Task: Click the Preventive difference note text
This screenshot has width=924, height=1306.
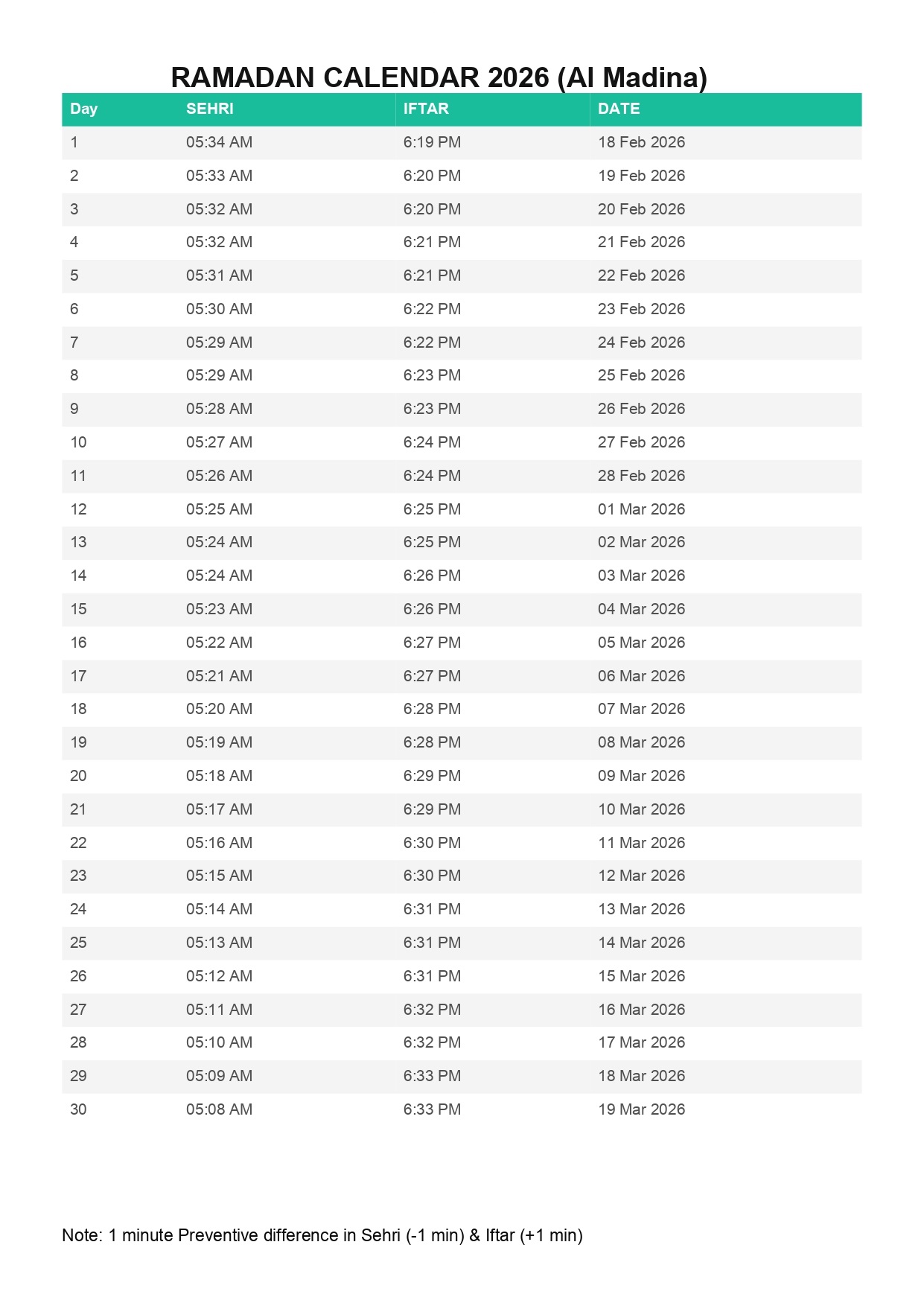Action: (322, 1235)
